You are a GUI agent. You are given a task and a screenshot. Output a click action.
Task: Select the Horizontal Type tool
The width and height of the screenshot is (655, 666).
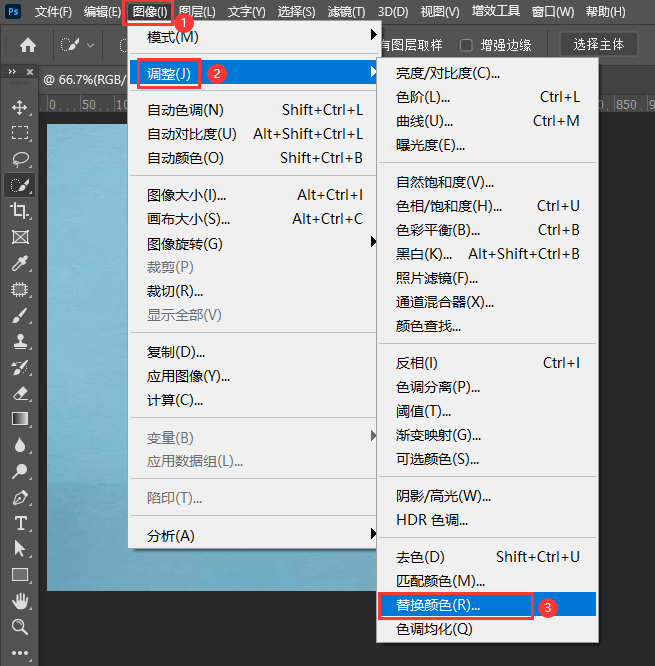[20, 523]
